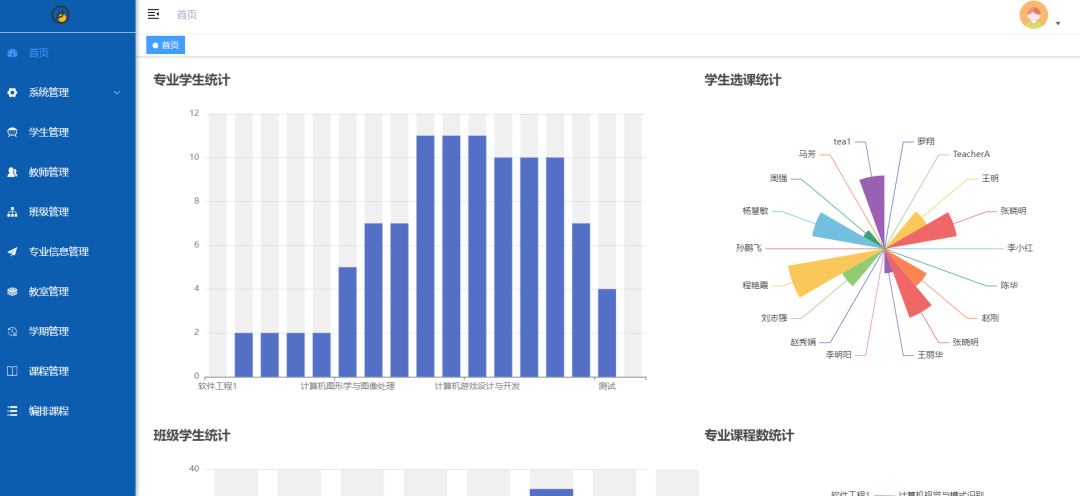The width and height of the screenshot is (1080, 496).
Task: Click the 学期管理 clock icon
Action: pos(12,331)
